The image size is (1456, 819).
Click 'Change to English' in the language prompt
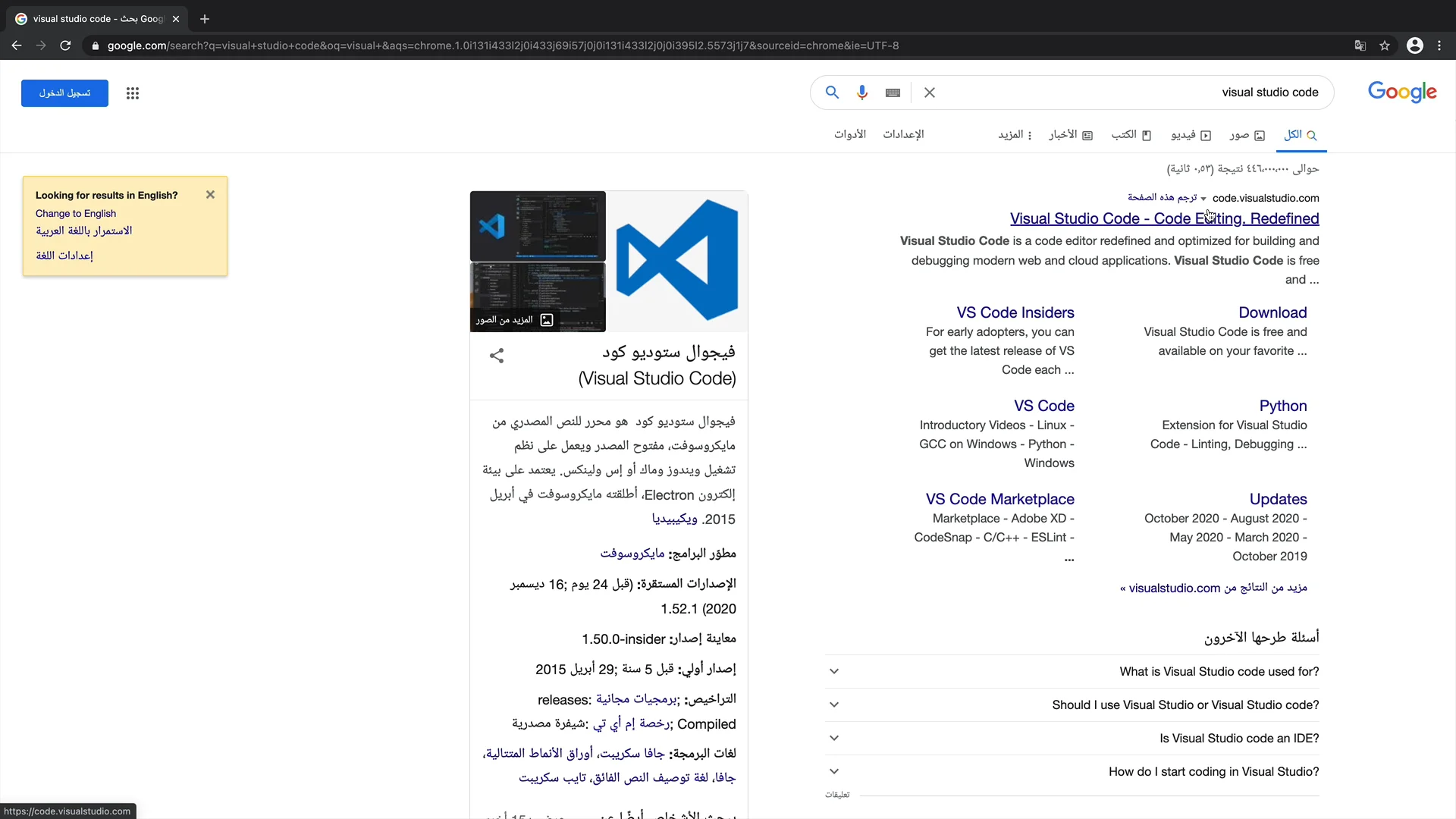(75, 213)
